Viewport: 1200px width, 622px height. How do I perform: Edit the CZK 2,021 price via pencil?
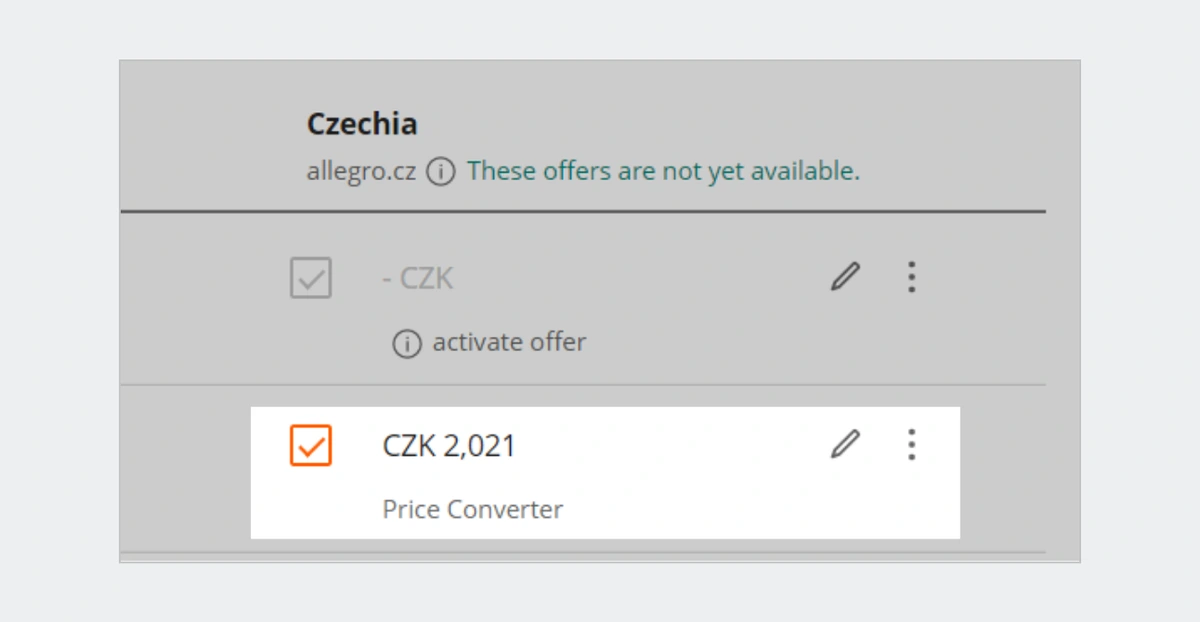845,443
